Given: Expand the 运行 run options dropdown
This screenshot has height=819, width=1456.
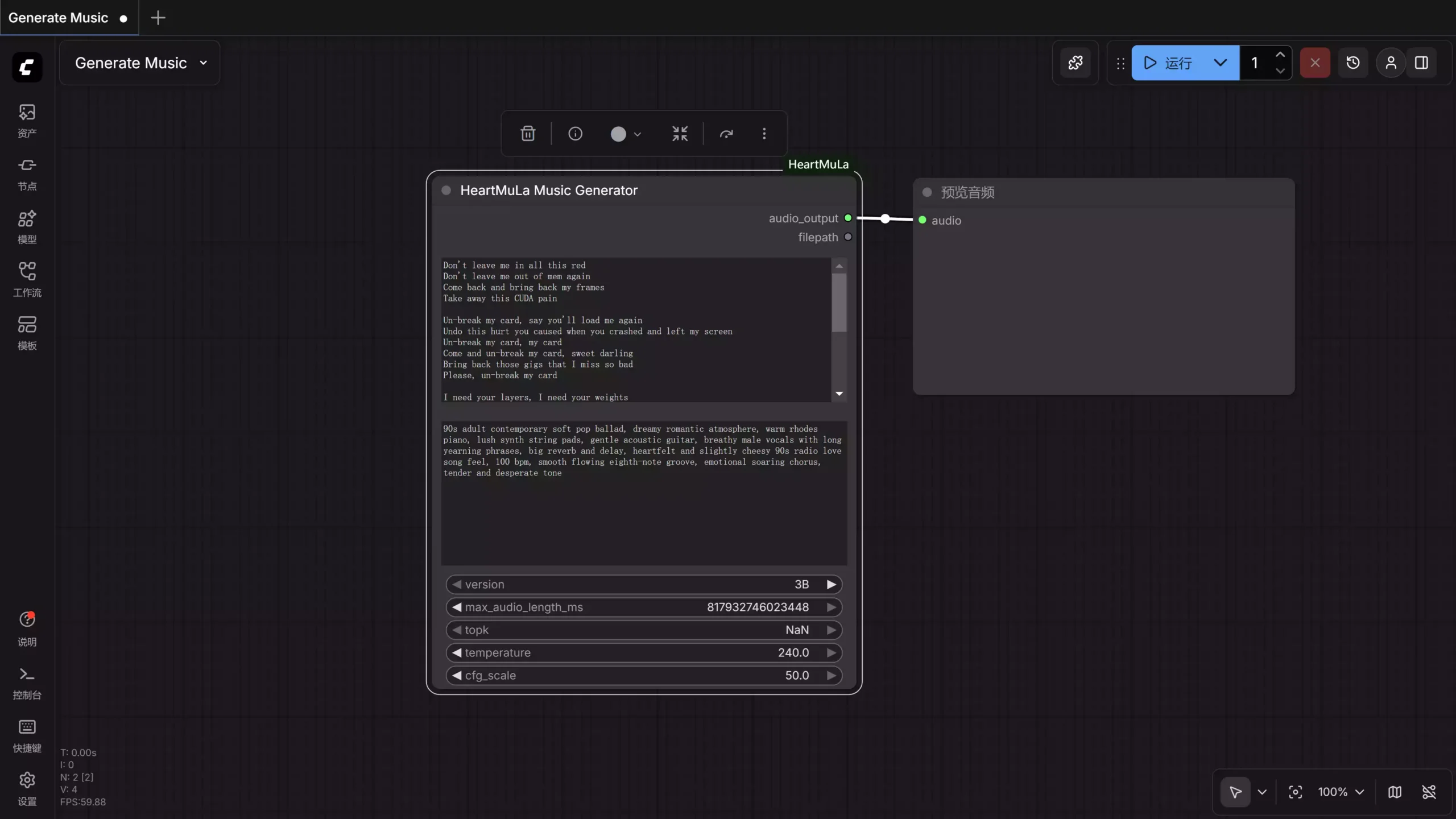Looking at the screenshot, I should point(1220,63).
